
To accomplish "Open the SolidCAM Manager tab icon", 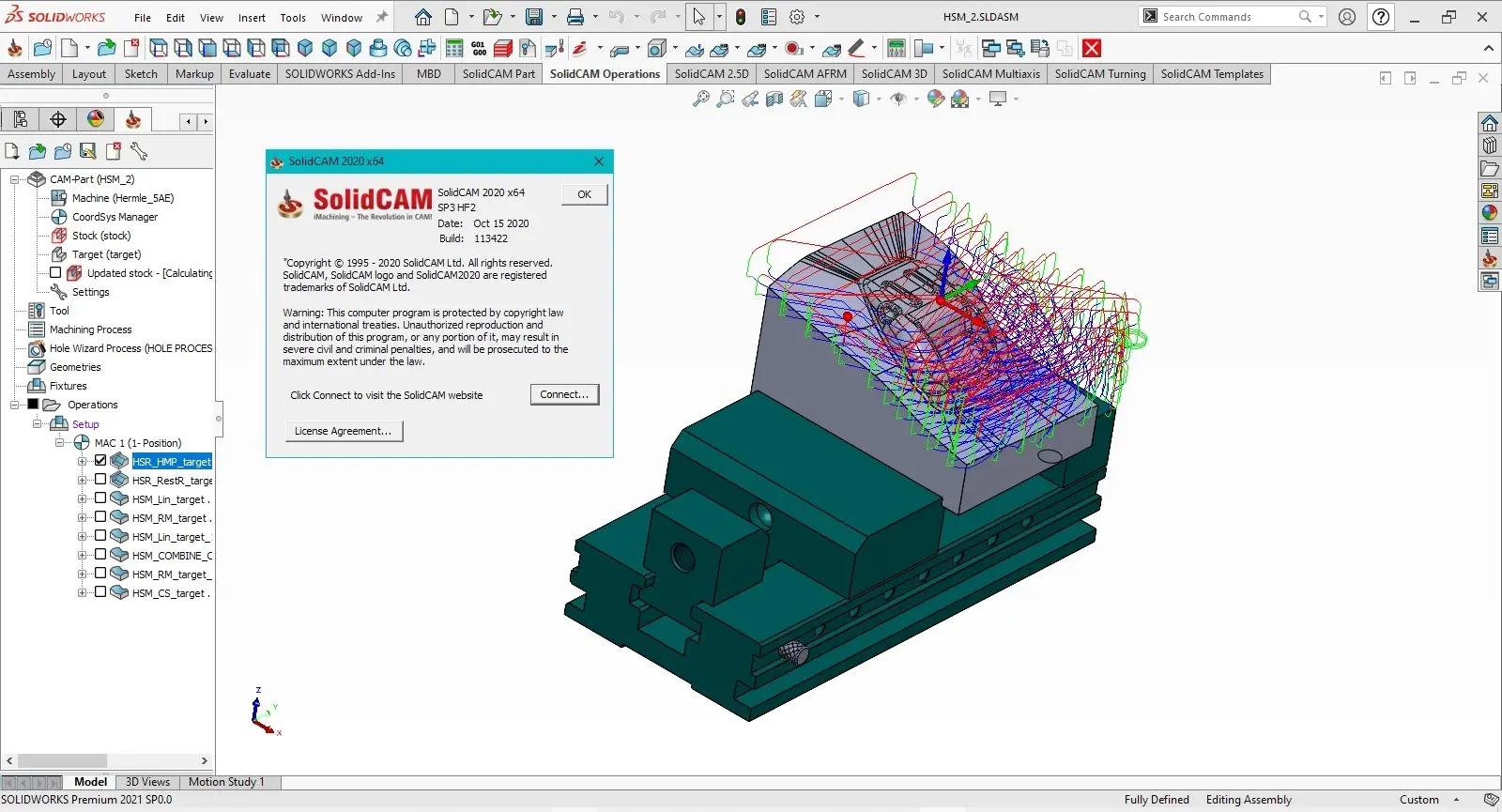I will (133, 119).
